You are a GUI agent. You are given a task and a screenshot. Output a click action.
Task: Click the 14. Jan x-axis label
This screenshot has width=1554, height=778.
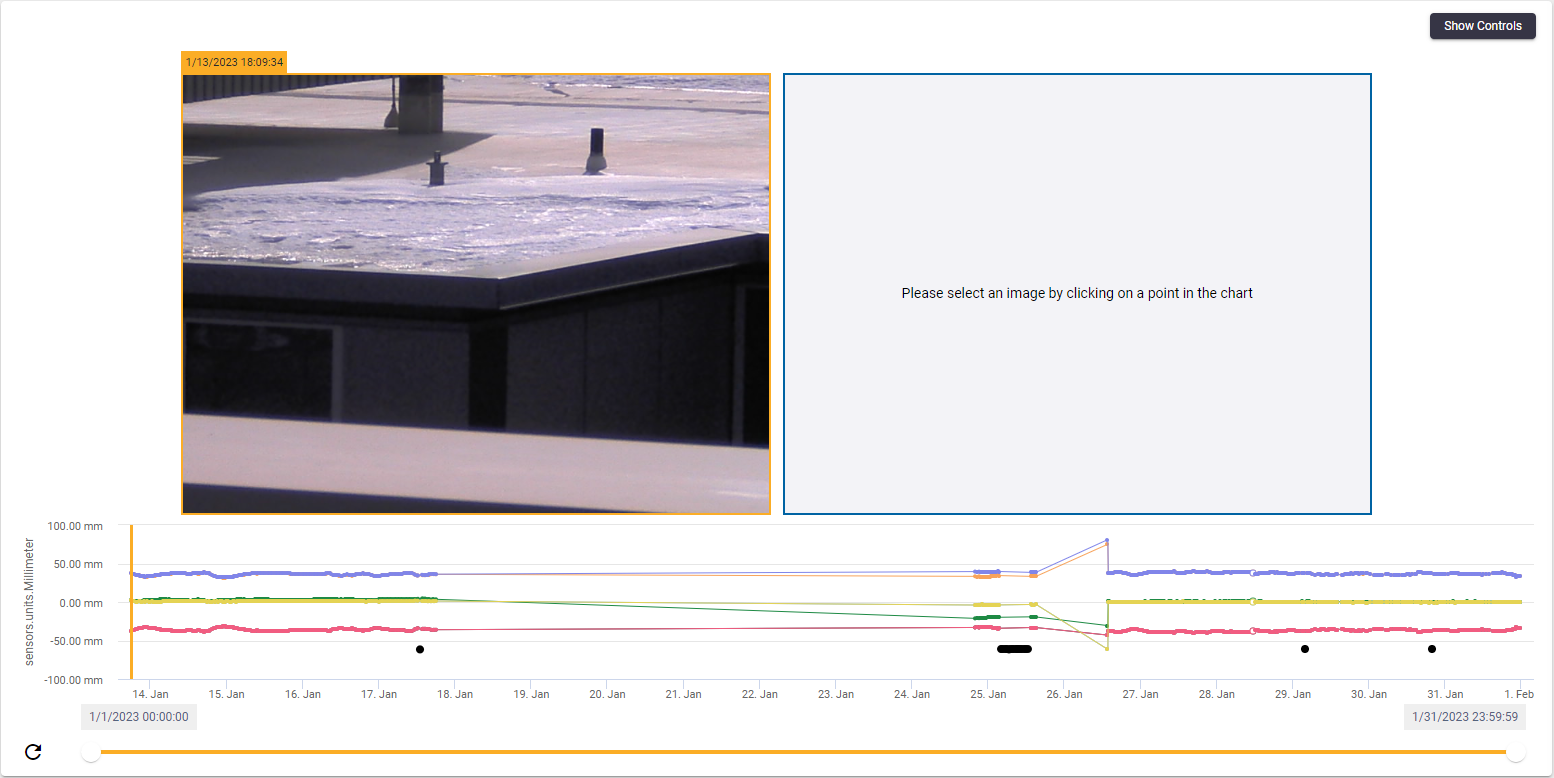point(151,694)
